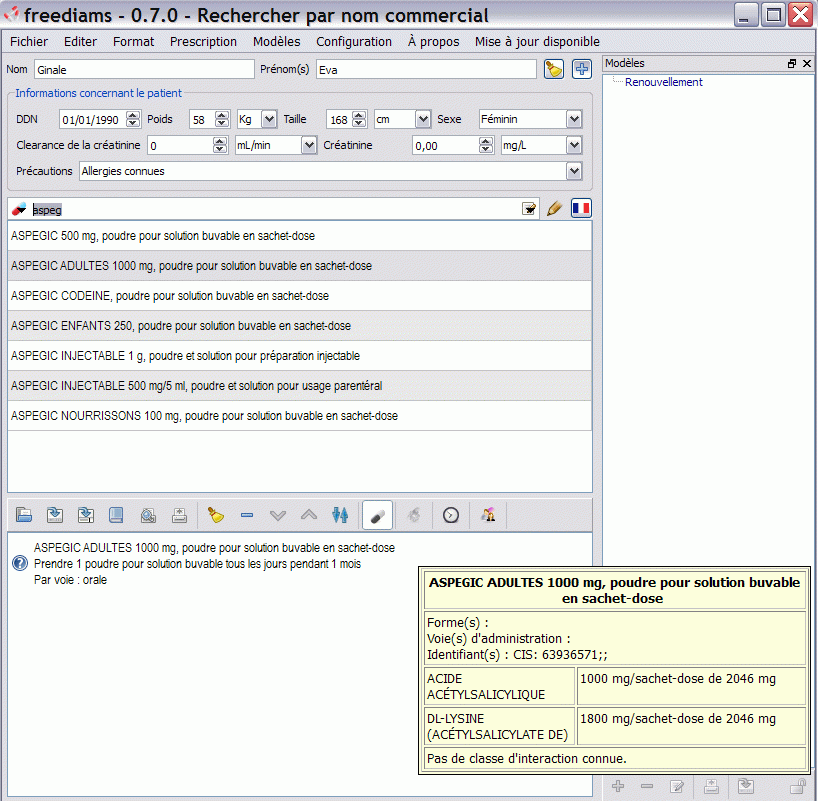Click the save-to-disk icon beside the first save icon
Screen dimensions: 818x801
click(86, 515)
